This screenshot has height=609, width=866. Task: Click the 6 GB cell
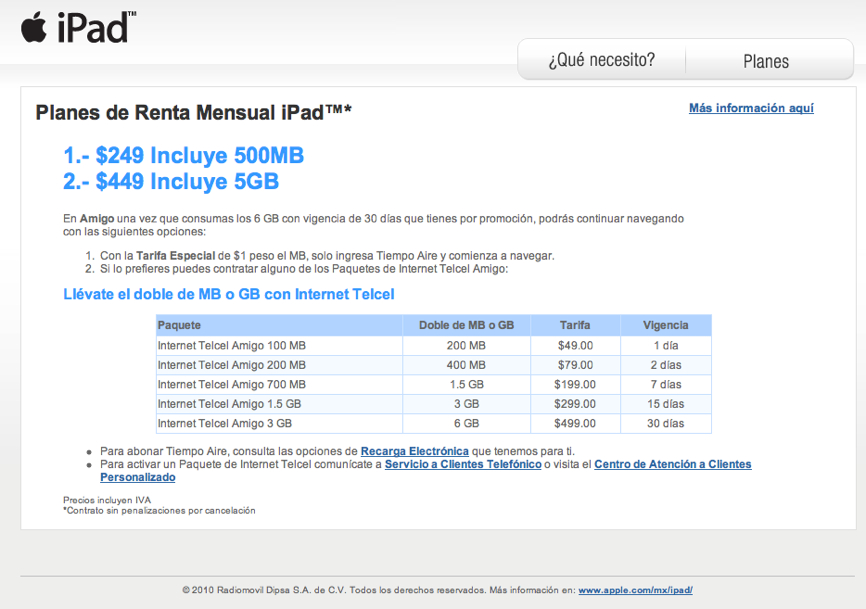(466, 423)
